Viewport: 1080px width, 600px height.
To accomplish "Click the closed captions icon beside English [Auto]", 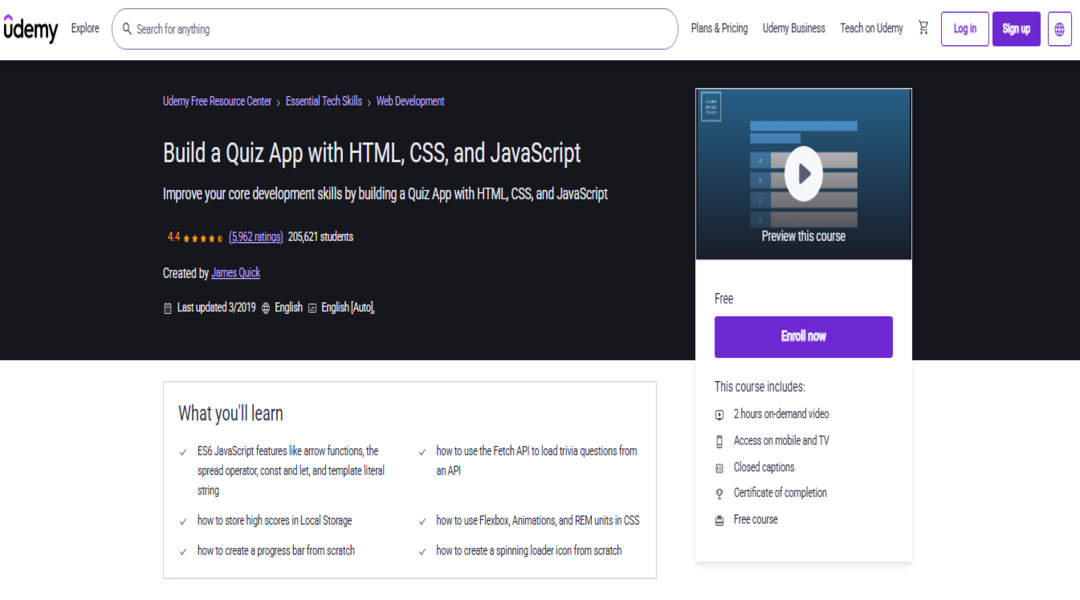I will pyautogui.click(x=312, y=308).
